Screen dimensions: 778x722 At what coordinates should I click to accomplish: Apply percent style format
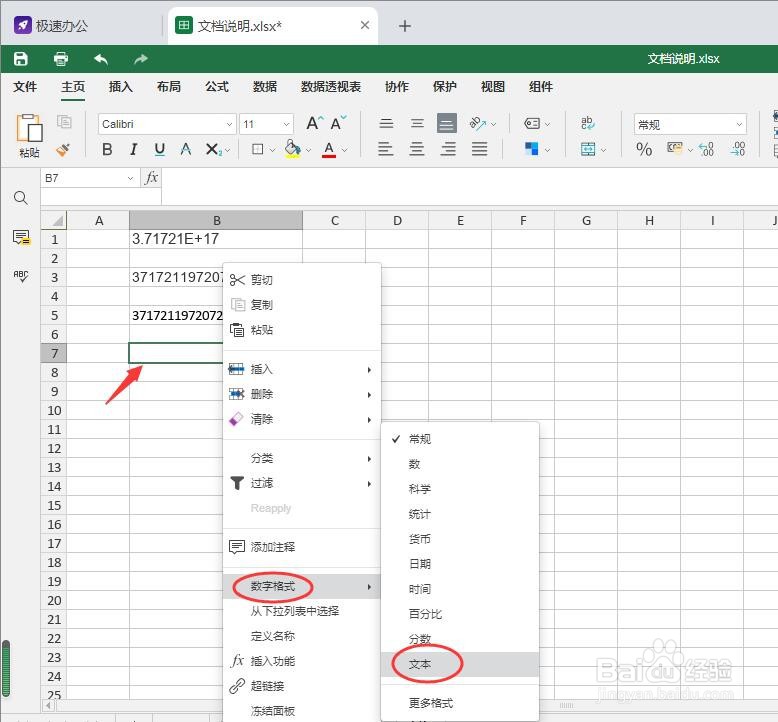[644, 149]
